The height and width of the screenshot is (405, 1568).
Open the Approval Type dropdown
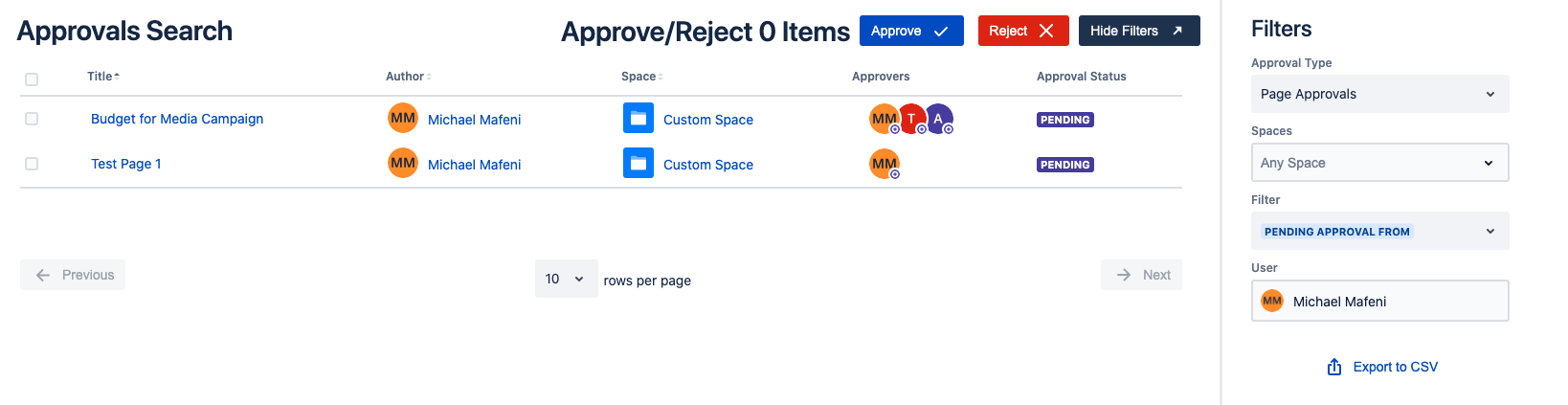[1379, 94]
